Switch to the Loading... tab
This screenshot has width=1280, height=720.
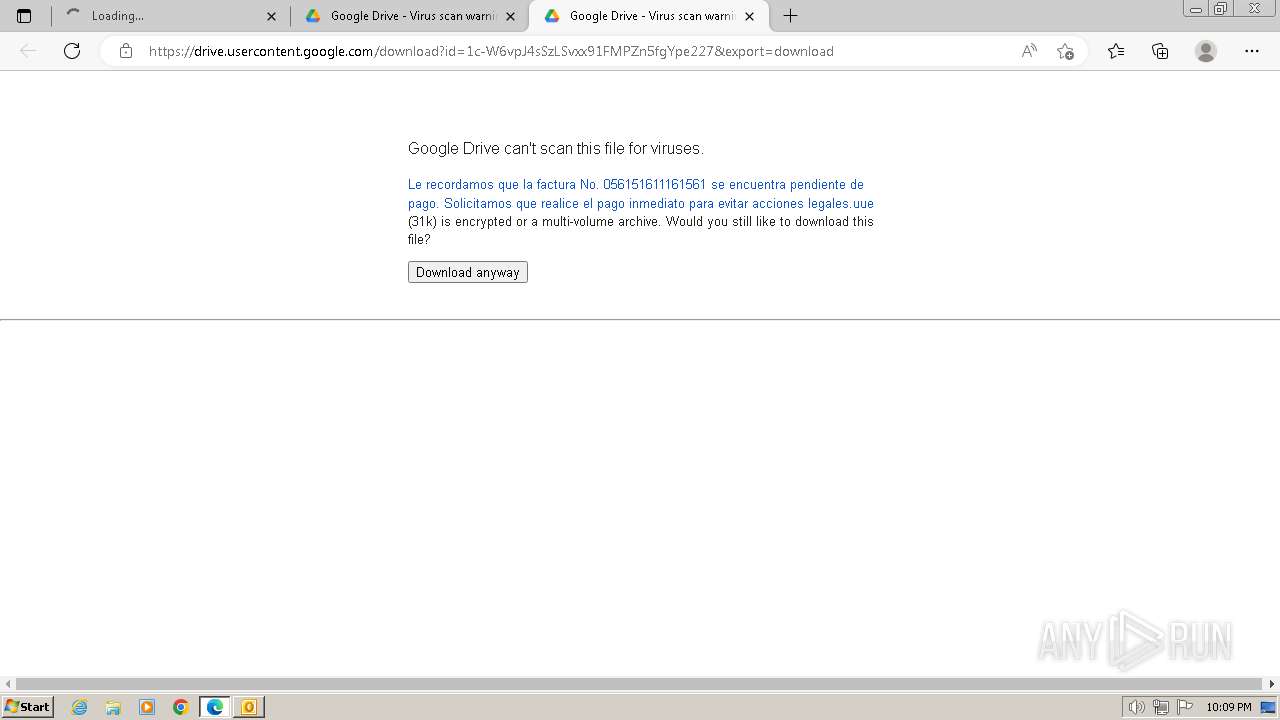coord(170,16)
